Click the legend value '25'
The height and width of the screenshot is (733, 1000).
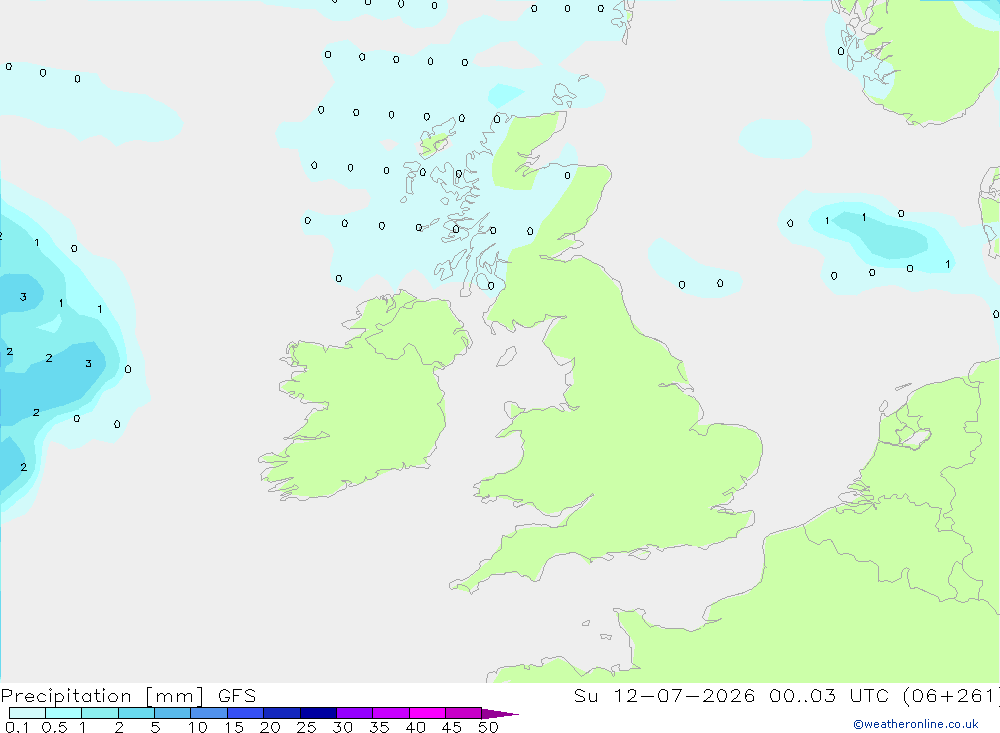pos(306,727)
